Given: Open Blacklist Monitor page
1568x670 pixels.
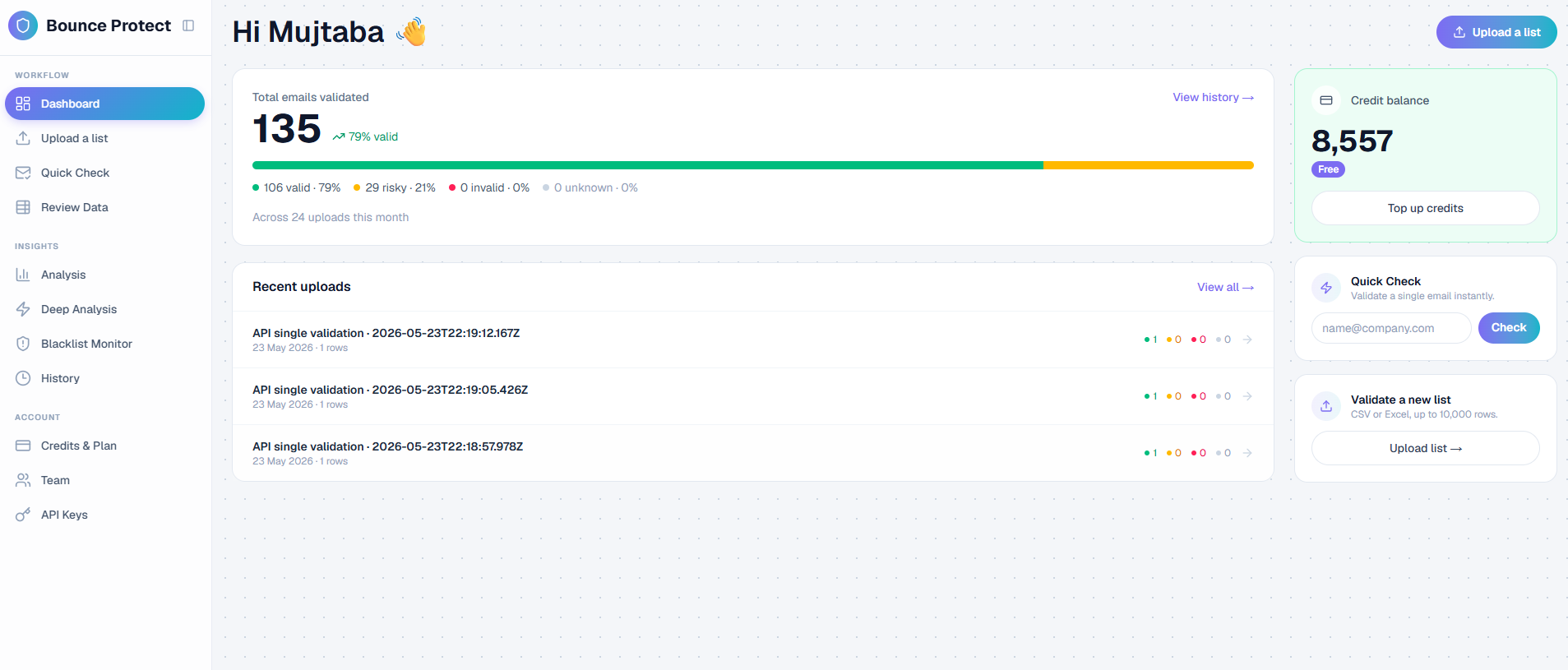Looking at the screenshot, I should pos(104,344).
